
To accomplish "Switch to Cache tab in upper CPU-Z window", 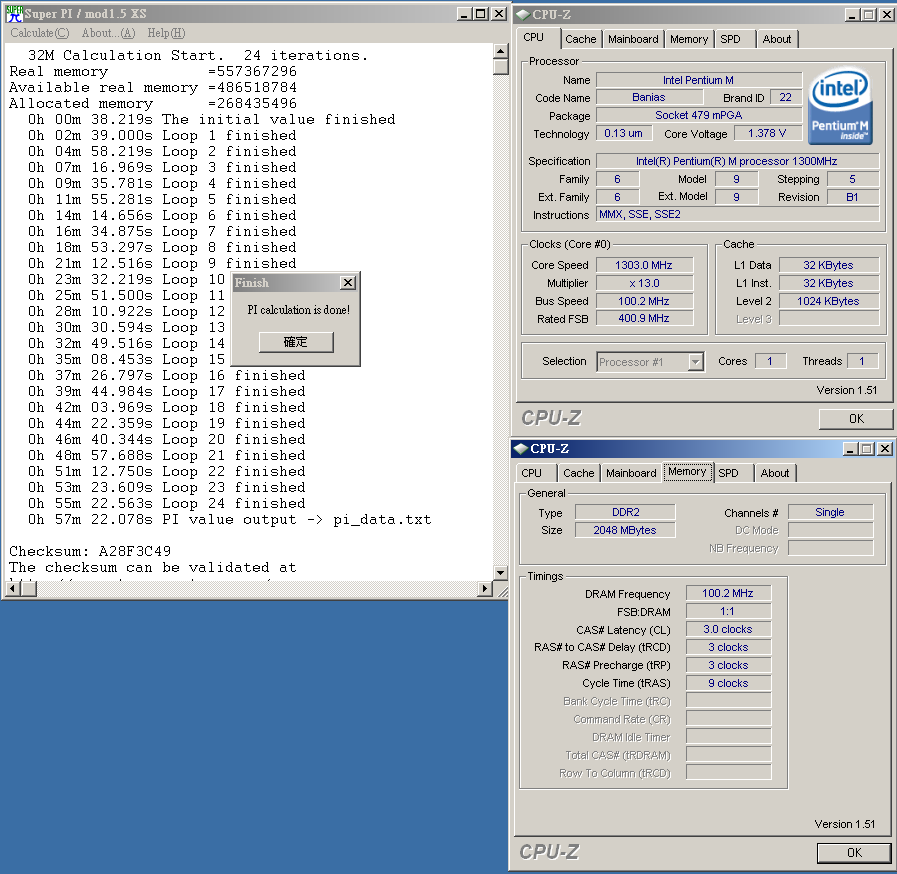I will (580, 39).
